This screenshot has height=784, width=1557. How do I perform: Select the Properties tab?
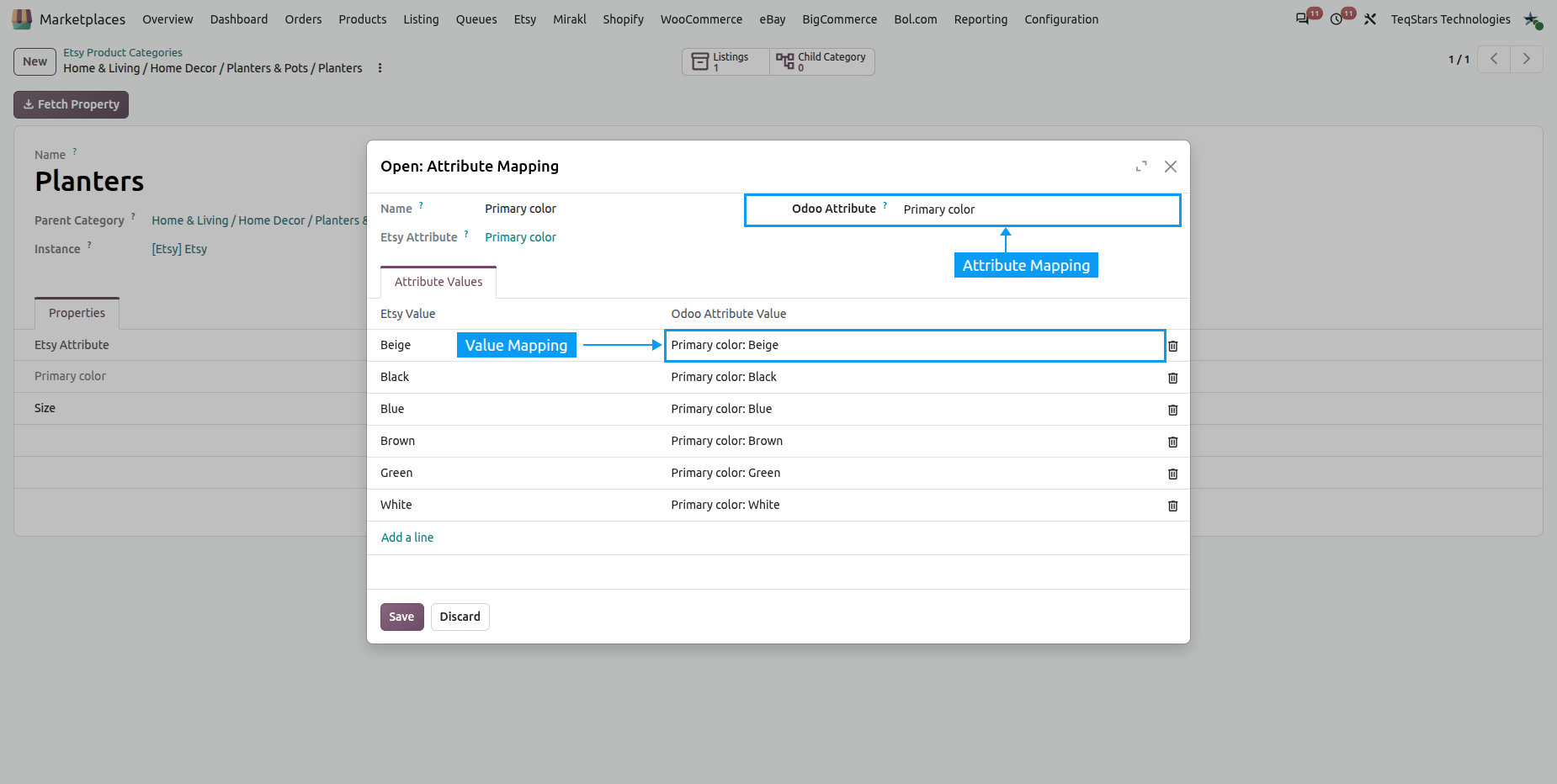pos(77,313)
